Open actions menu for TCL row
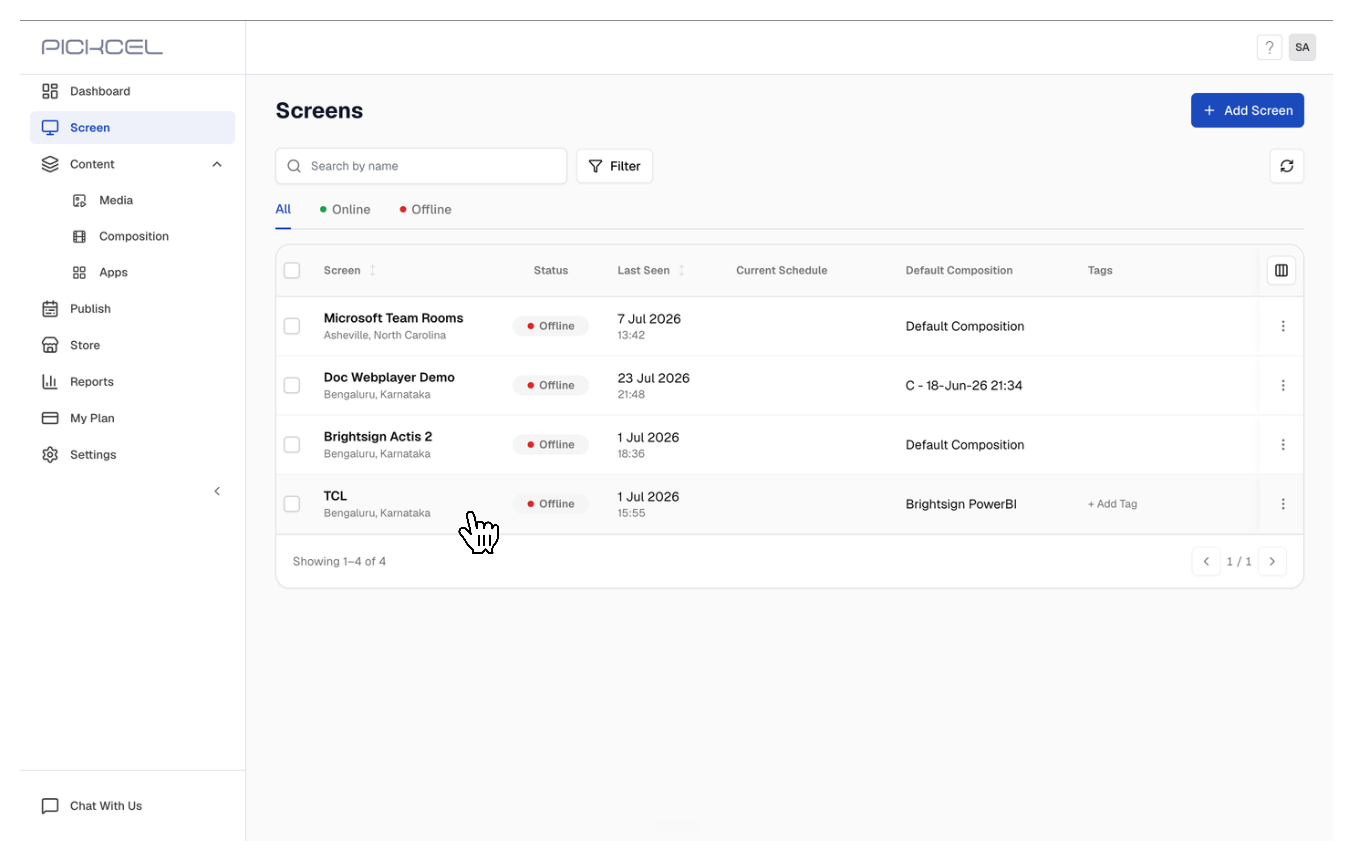This screenshot has width=1353, height=860. point(1283,504)
